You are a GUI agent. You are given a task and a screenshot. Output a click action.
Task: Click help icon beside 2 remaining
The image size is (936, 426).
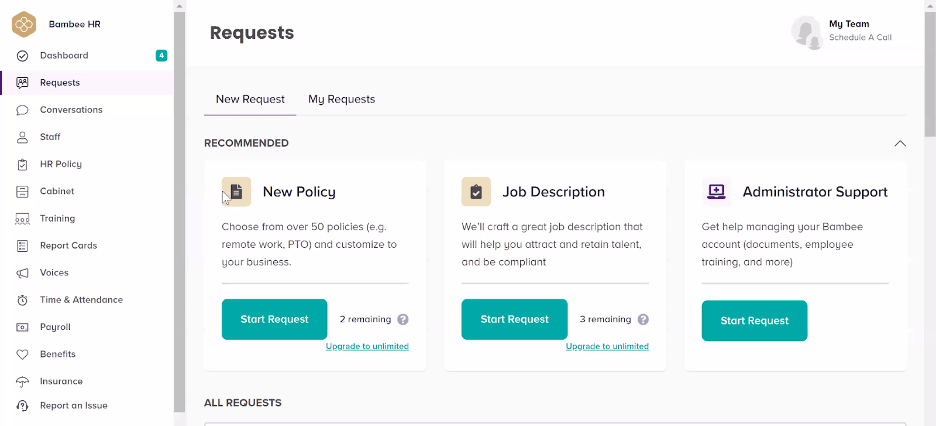pos(403,320)
